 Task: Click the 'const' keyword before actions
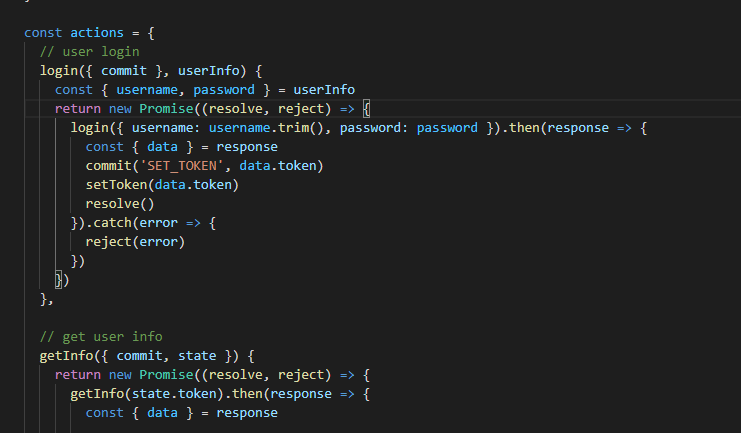pyautogui.click(x=43, y=33)
